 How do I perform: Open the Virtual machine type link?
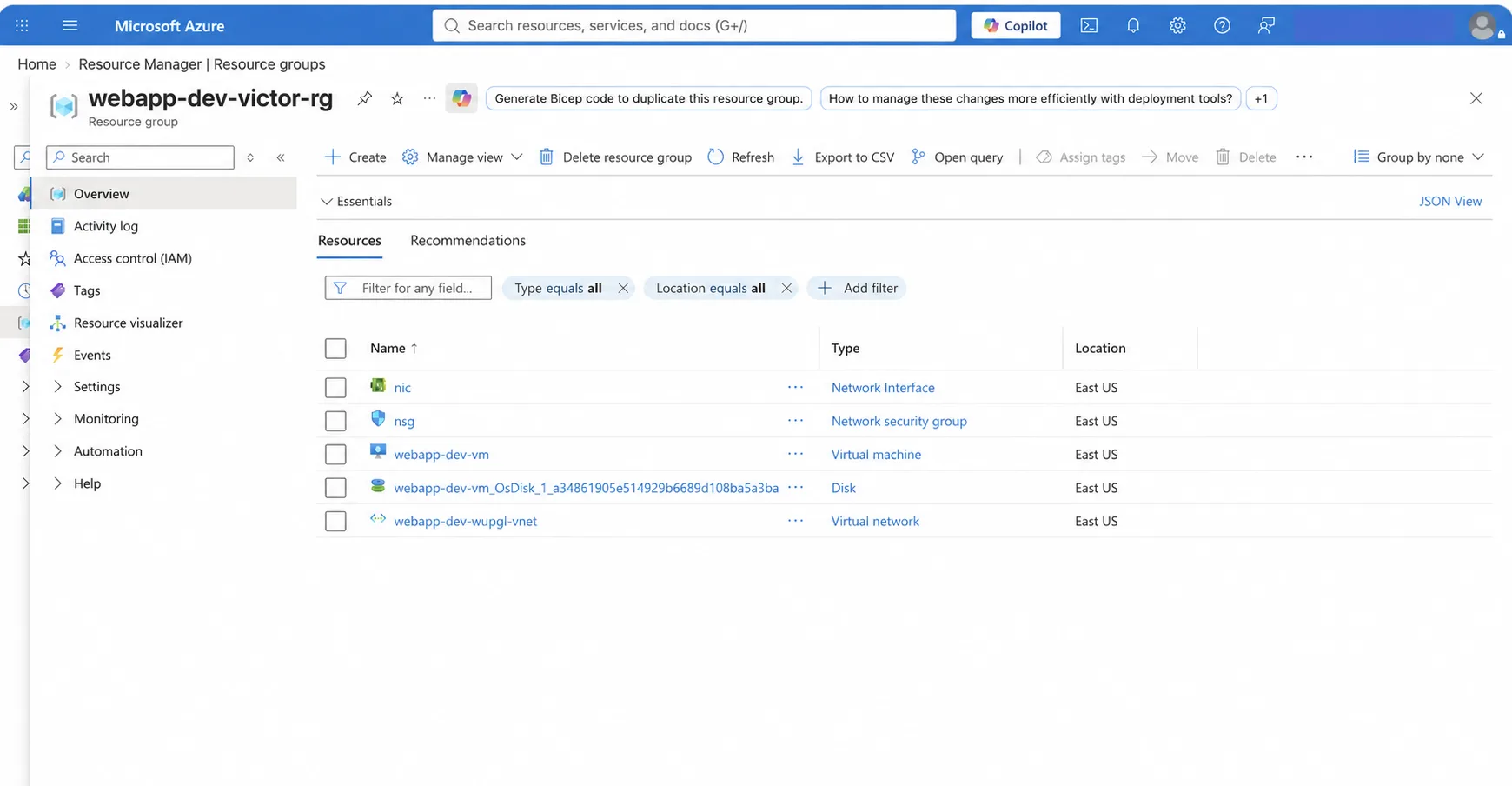pyautogui.click(x=876, y=454)
